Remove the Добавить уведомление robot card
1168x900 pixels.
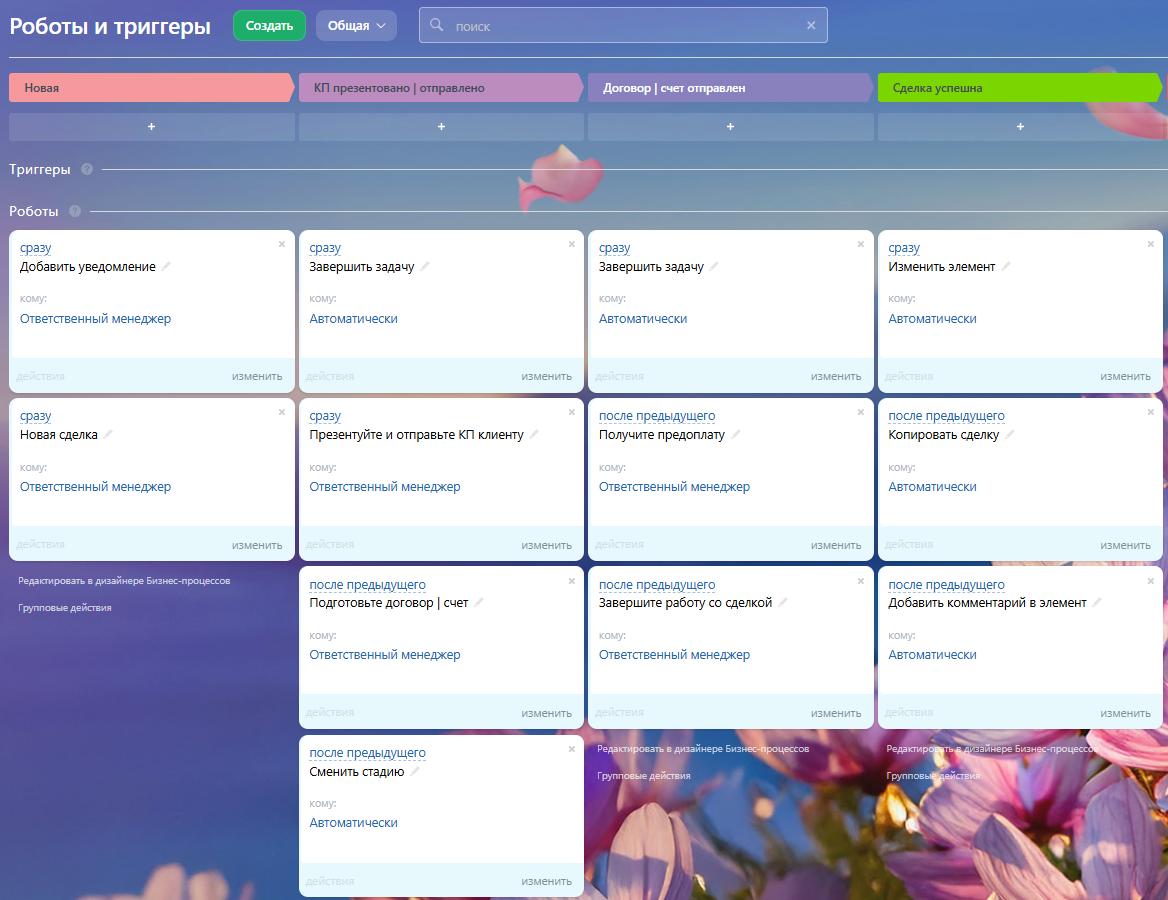click(282, 244)
